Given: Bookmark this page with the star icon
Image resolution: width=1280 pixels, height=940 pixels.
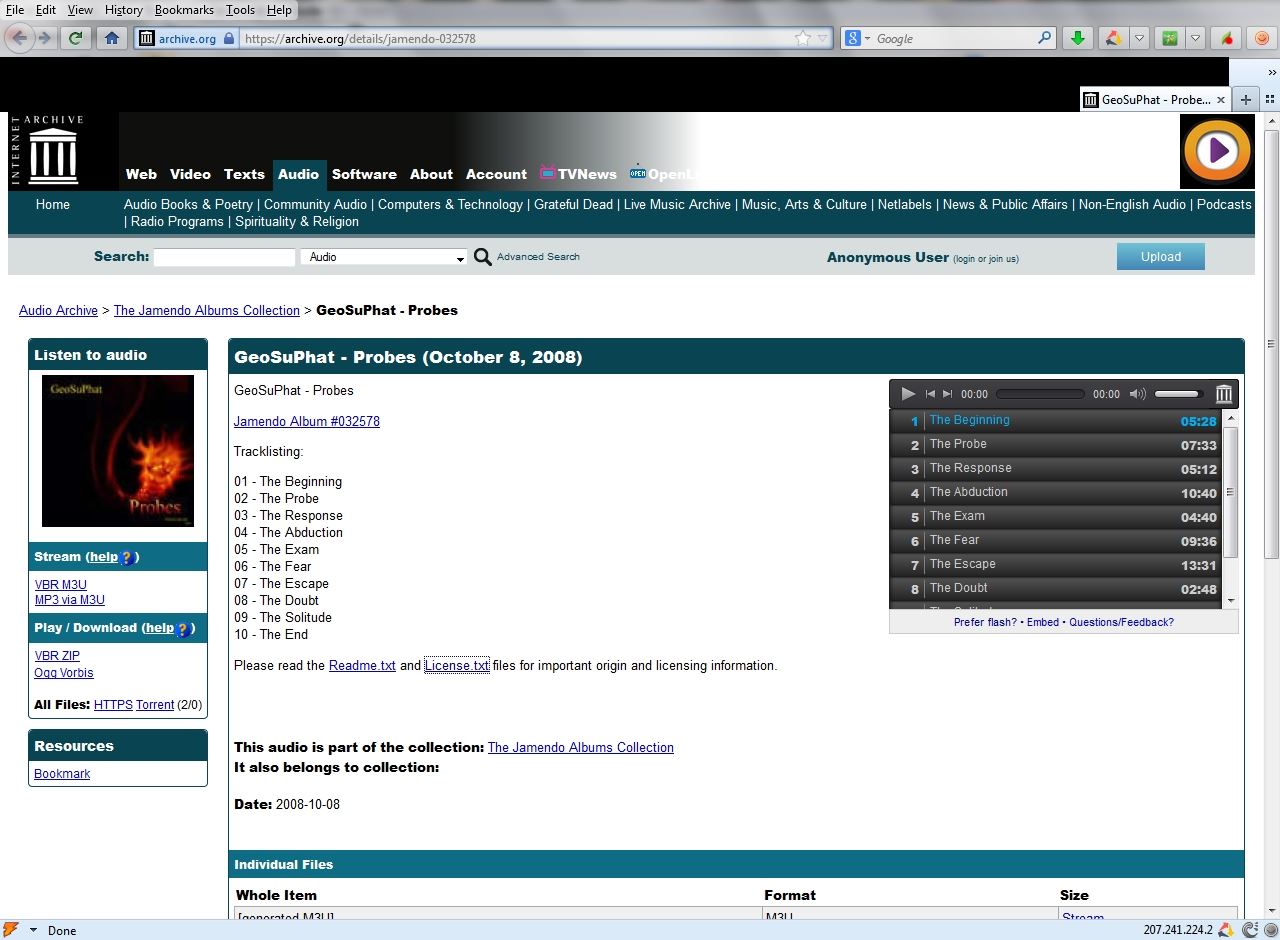Looking at the screenshot, I should pyautogui.click(x=802, y=38).
